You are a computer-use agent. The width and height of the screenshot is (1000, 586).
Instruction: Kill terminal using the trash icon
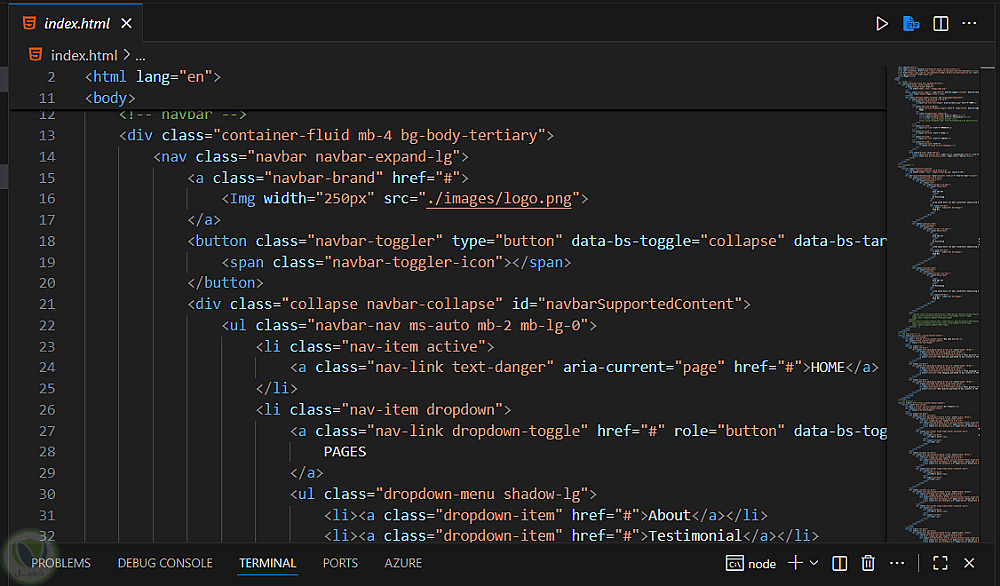[x=868, y=563]
